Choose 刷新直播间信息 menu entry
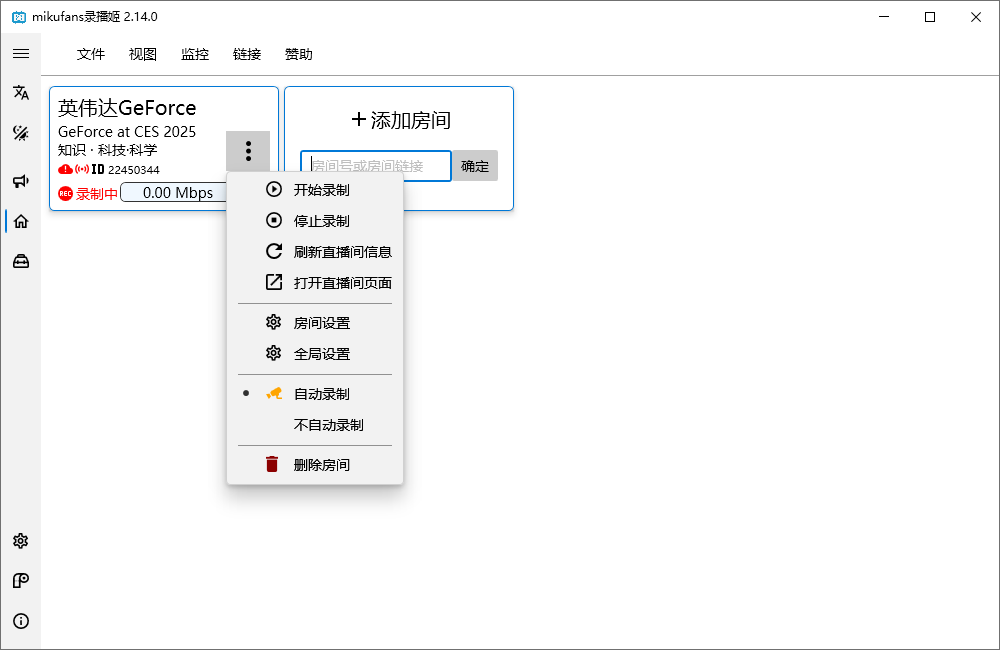Screen dimensions: 1000x650 pos(315,252)
